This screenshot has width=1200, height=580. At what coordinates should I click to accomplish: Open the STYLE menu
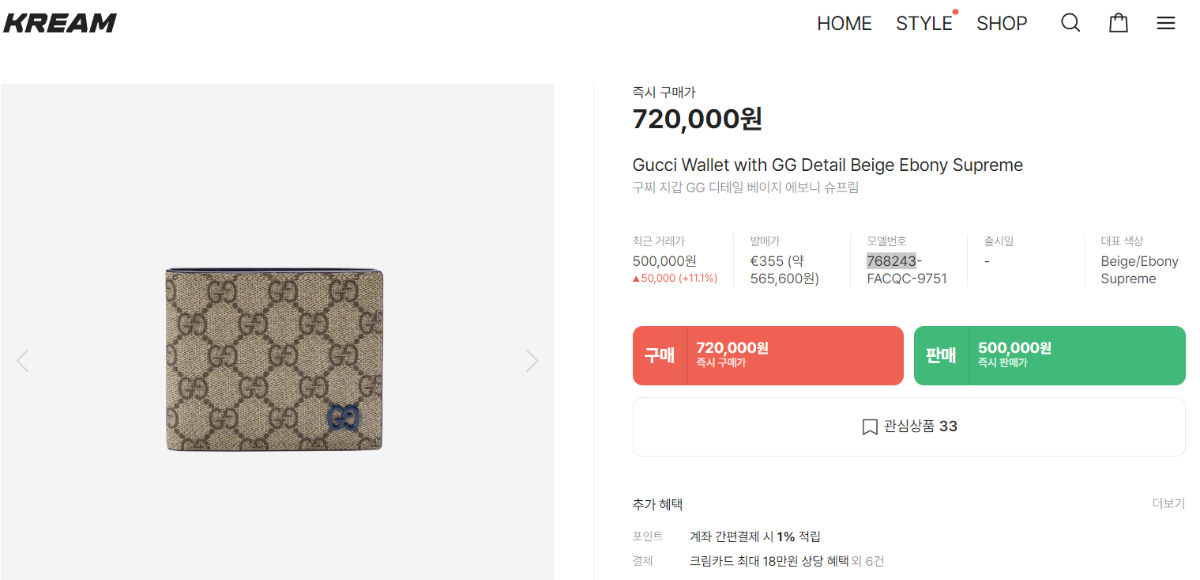[x=923, y=23]
